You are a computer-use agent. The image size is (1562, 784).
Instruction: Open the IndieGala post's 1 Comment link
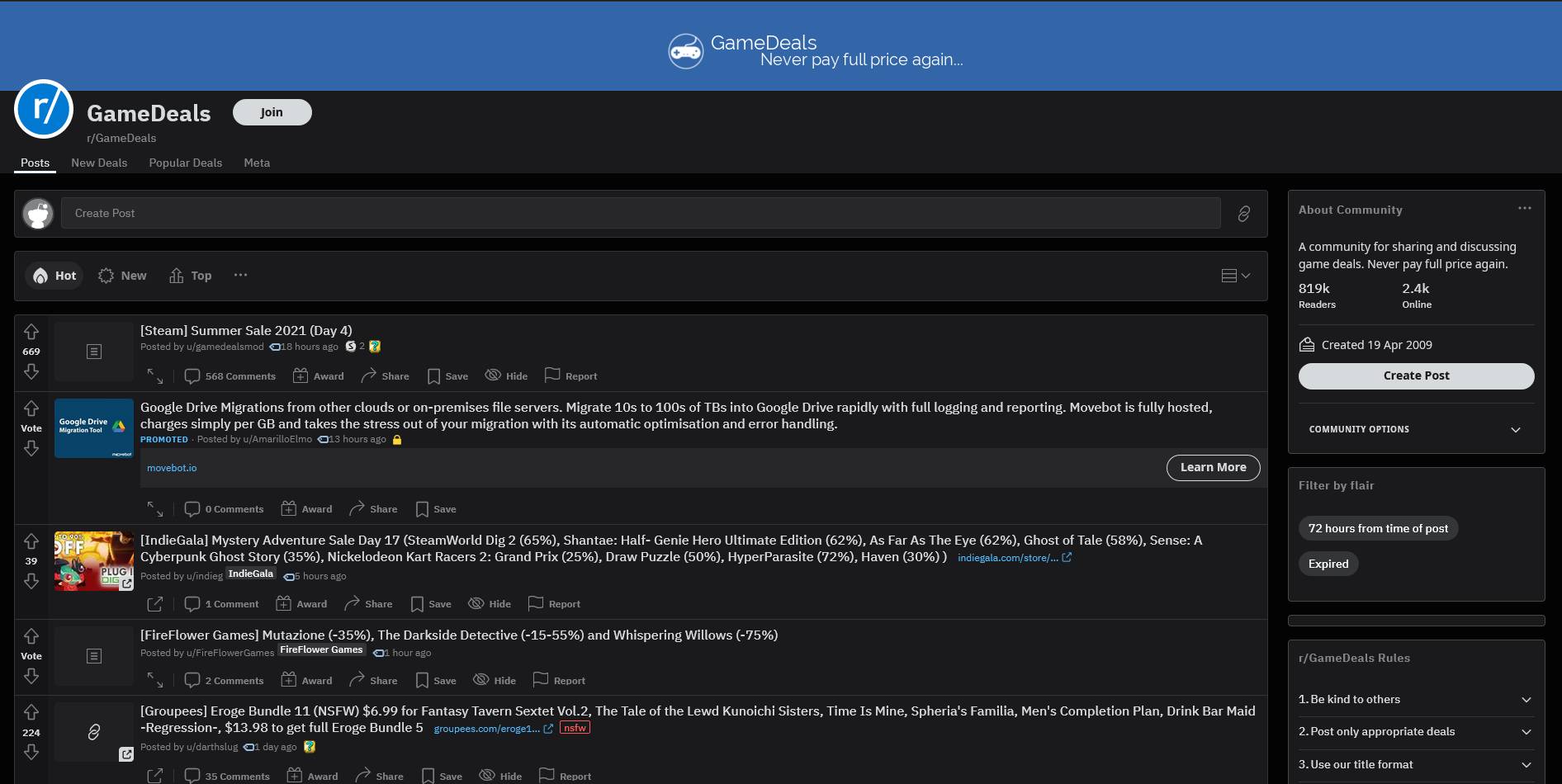coord(222,604)
